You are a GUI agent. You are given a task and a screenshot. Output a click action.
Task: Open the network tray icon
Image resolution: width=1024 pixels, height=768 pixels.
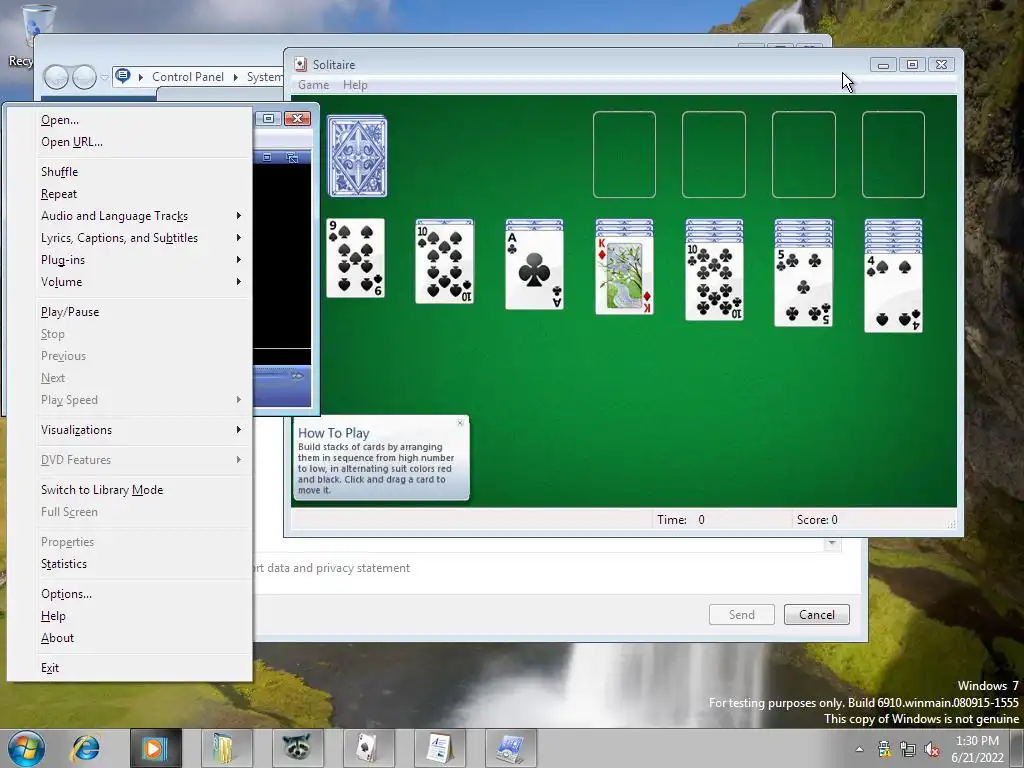pos(908,749)
